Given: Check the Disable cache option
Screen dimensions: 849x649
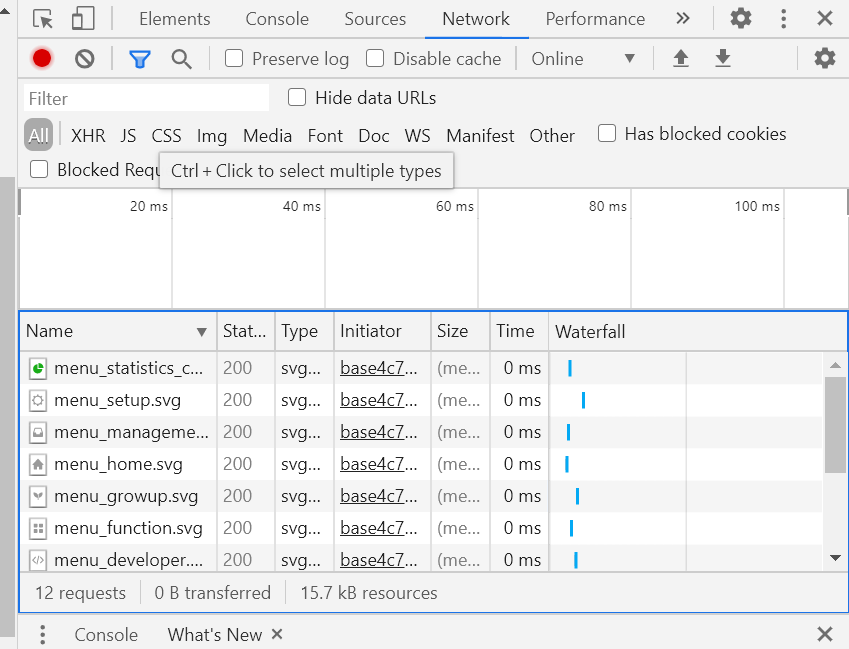Looking at the screenshot, I should pos(375,58).
